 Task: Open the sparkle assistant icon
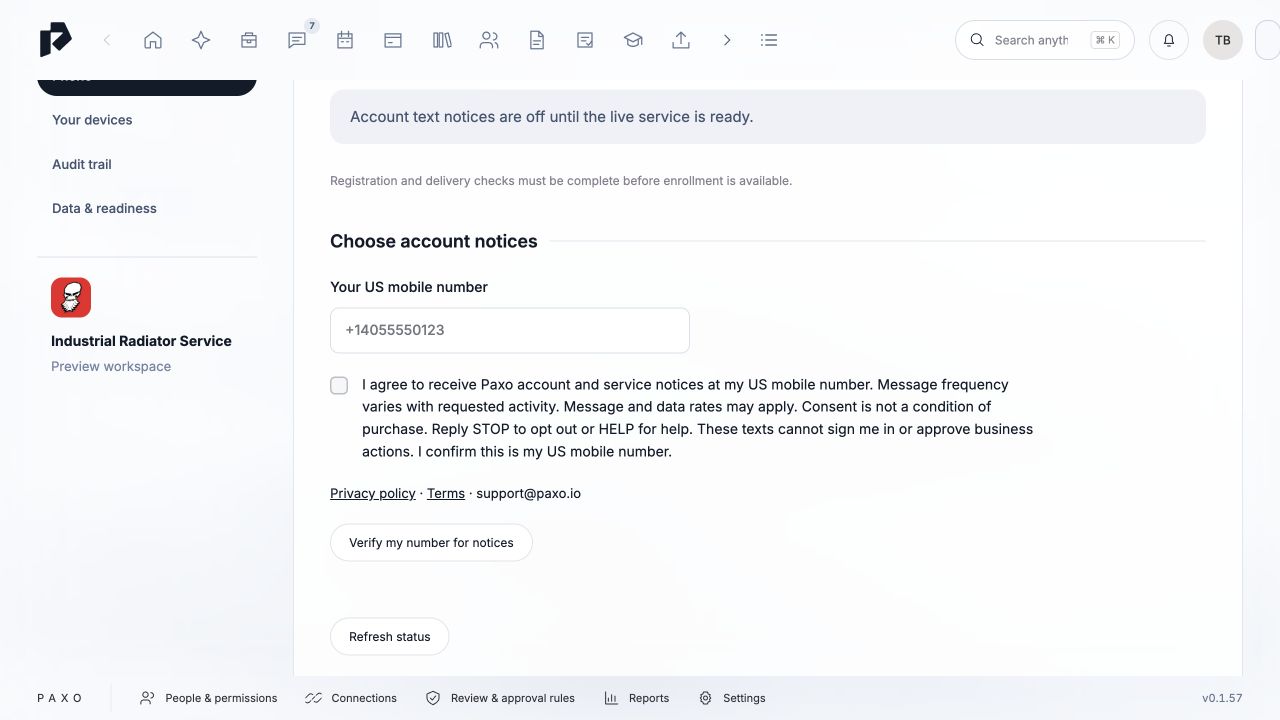(x=201, y=40)
